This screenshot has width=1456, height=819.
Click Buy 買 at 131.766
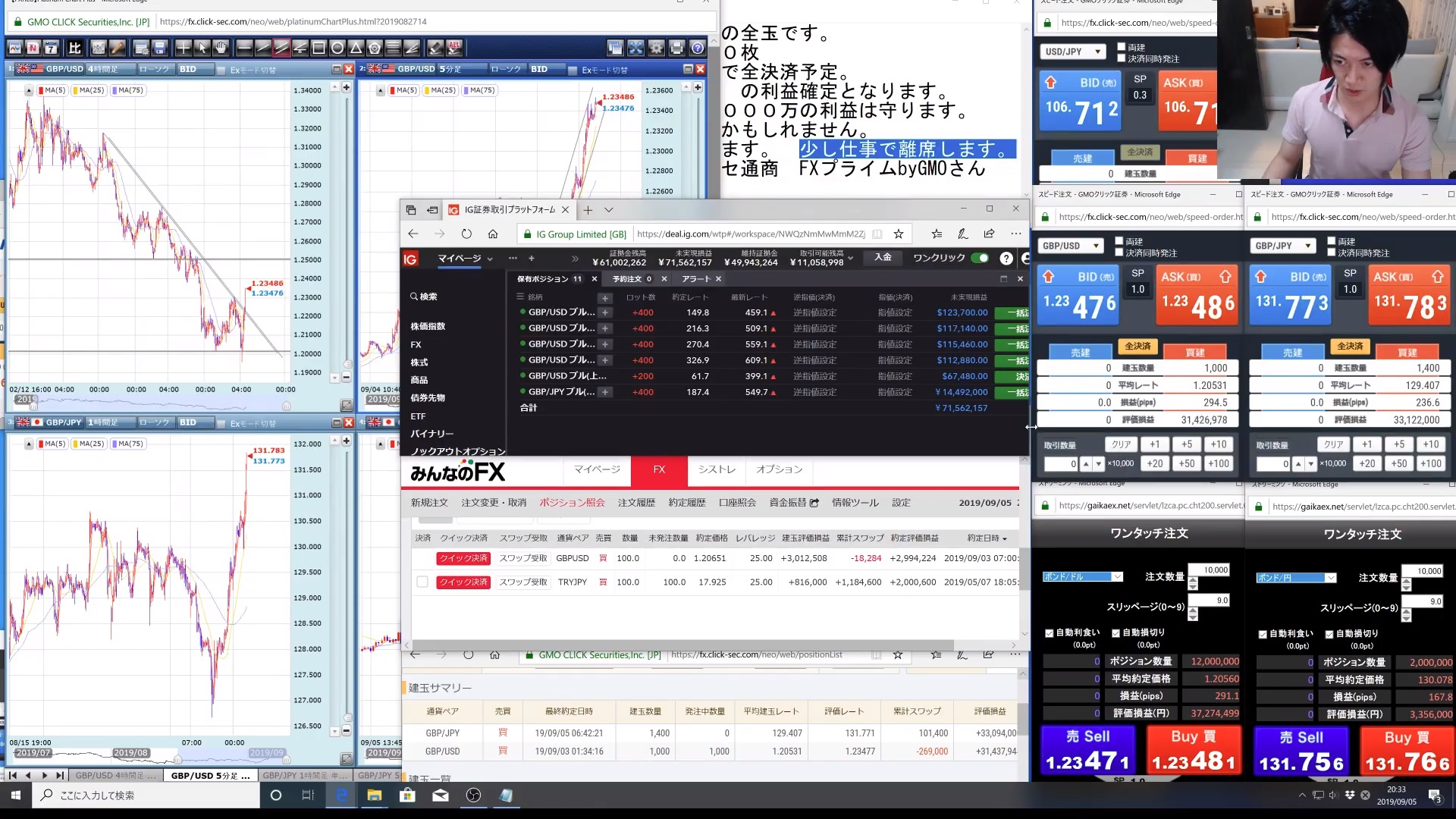coord(1407,752)
